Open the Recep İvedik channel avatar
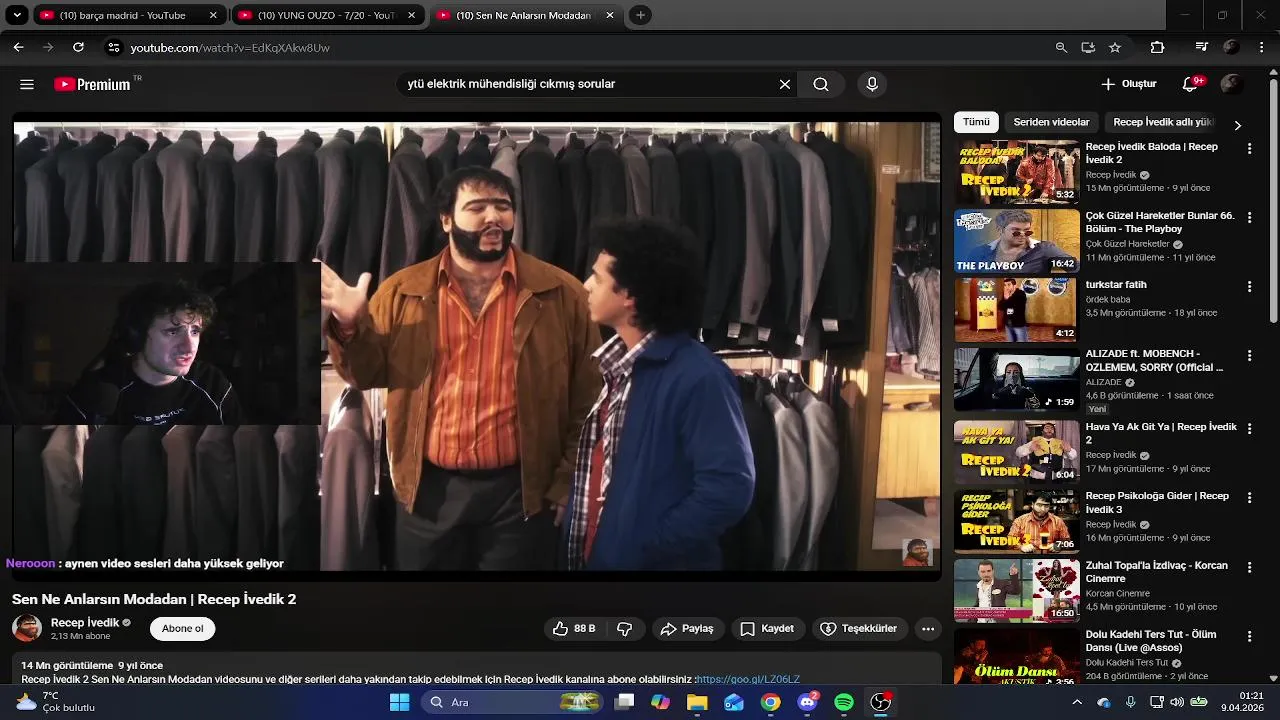This screenshot has height=720, width=1280. click(x=27, y=629)
